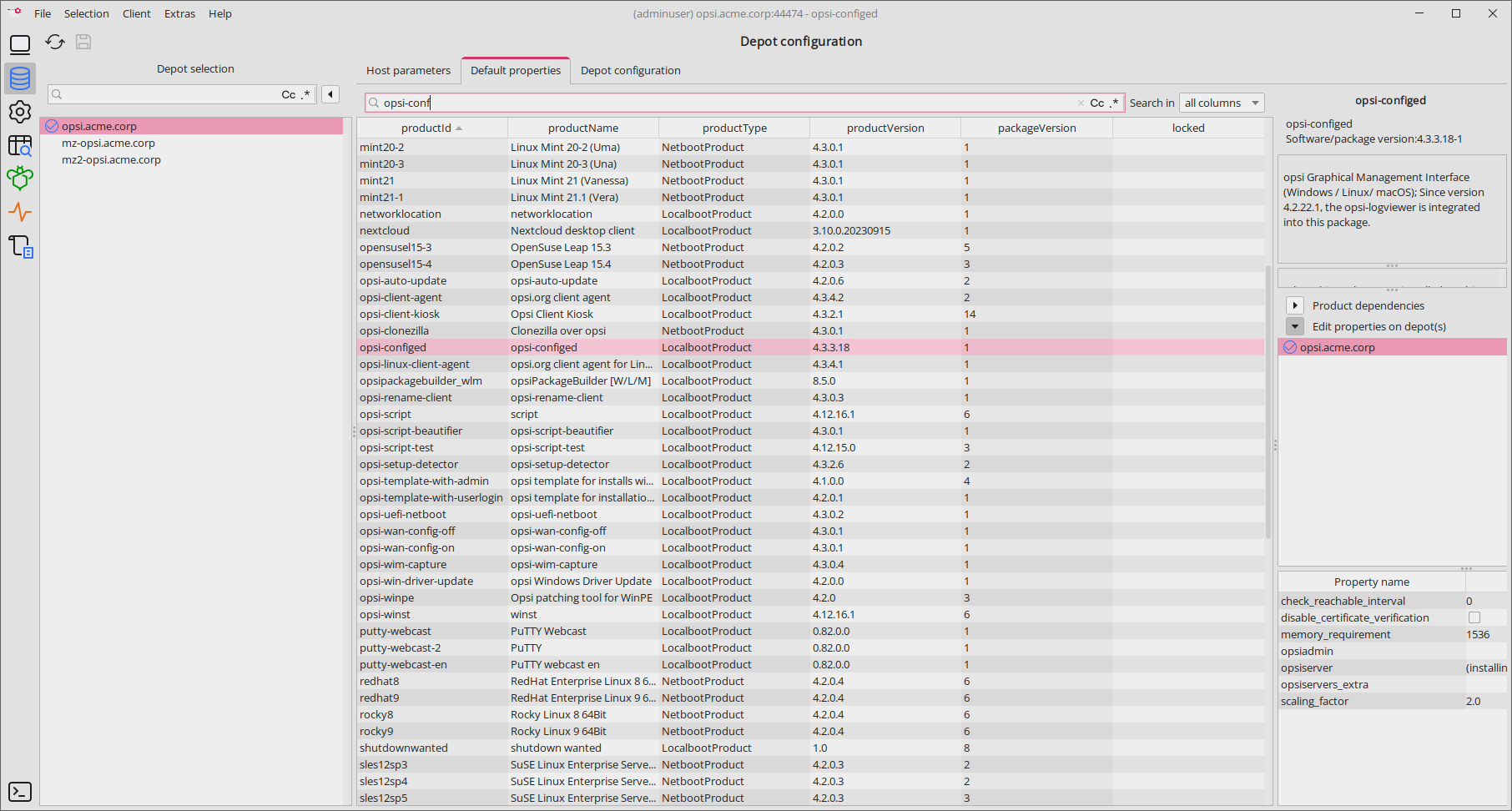Expand Product dependencies section

[1295, 305]
